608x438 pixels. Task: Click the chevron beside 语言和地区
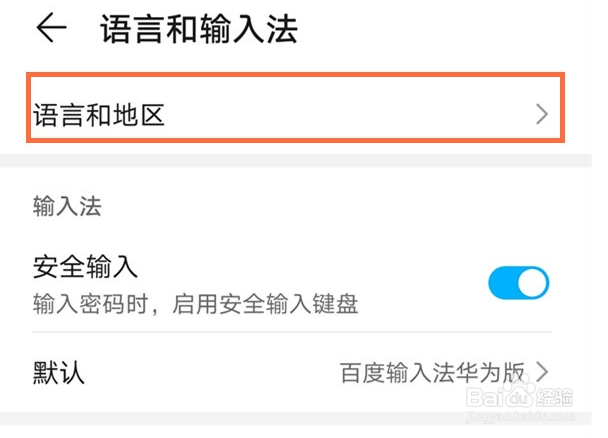[x=541, y=115]
